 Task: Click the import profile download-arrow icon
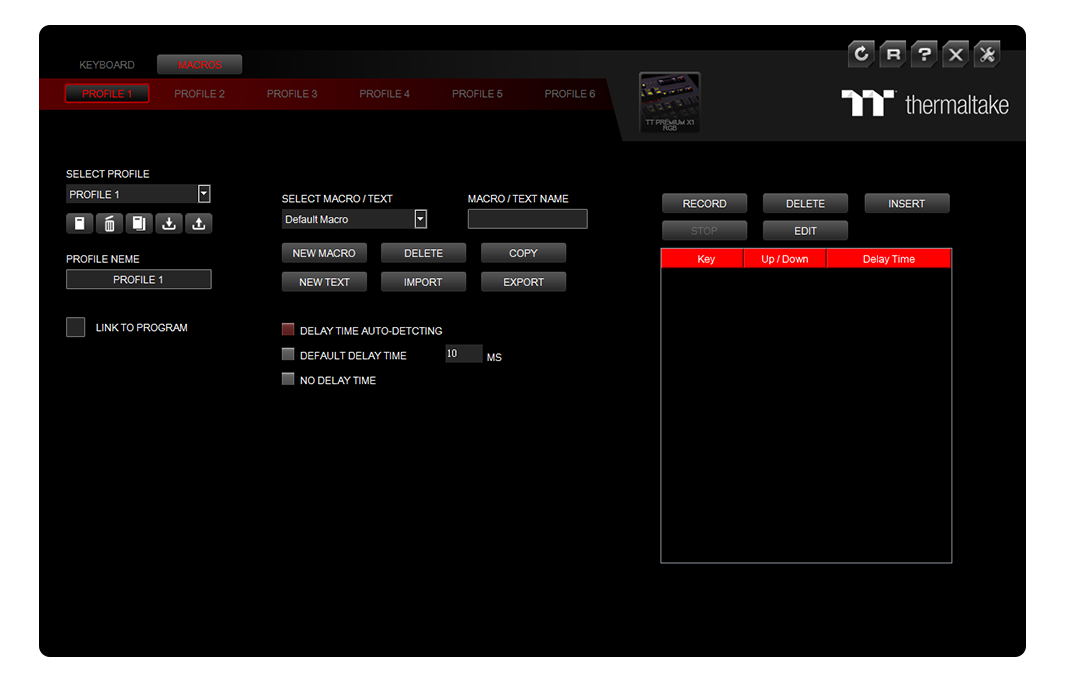tap(170, 224)
